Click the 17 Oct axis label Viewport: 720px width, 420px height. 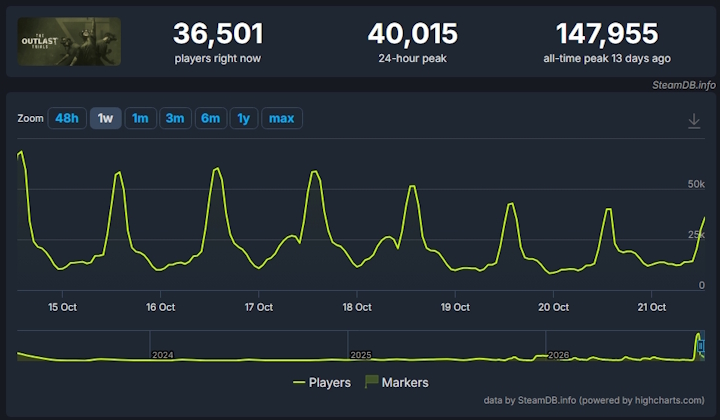coord(259,307)
